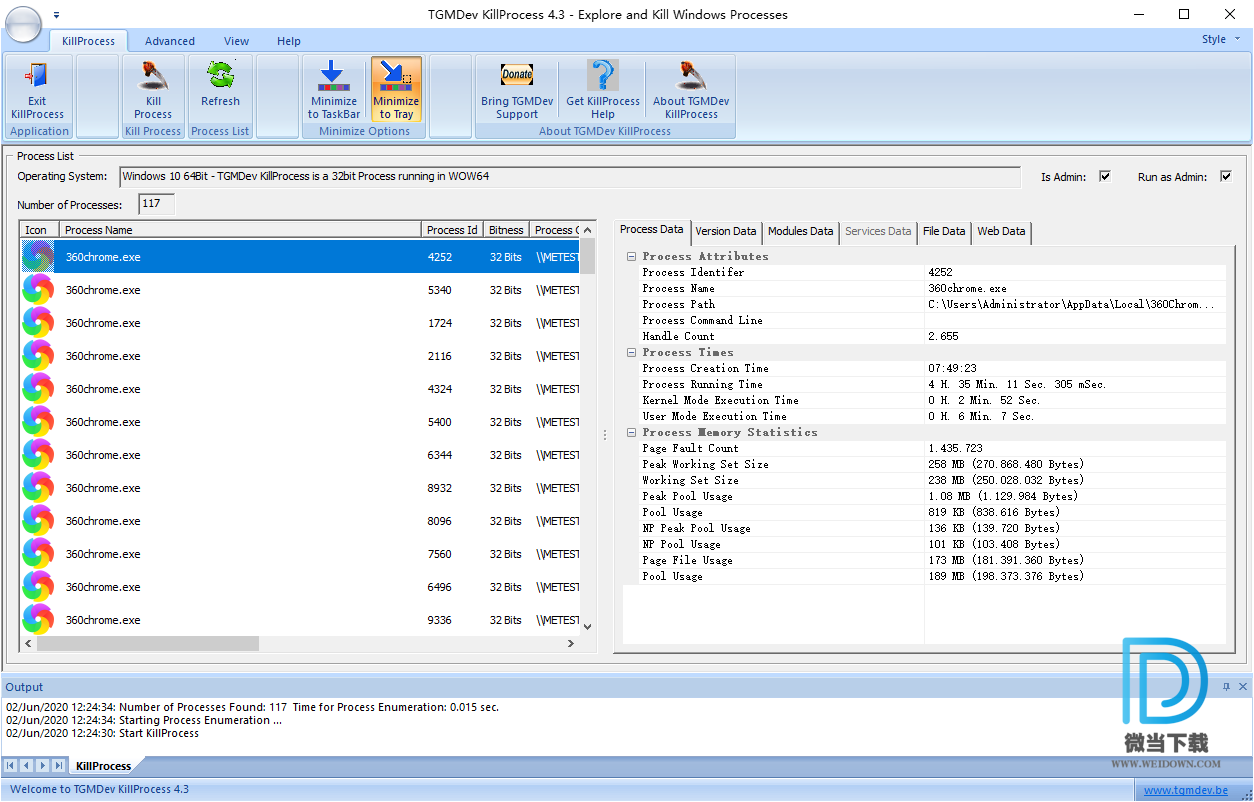Click the icon of process 5340
Image resolution: width=1254 pixels, height=802 pixels.
(x=38, y=290)
